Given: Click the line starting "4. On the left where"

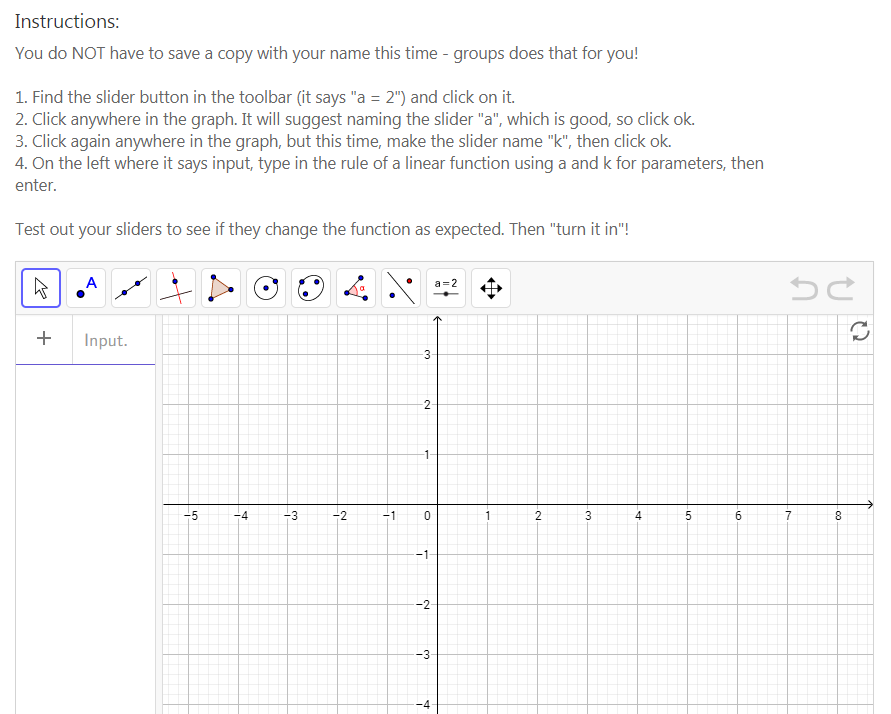Looking at the screenshot, I should point(389,164).
